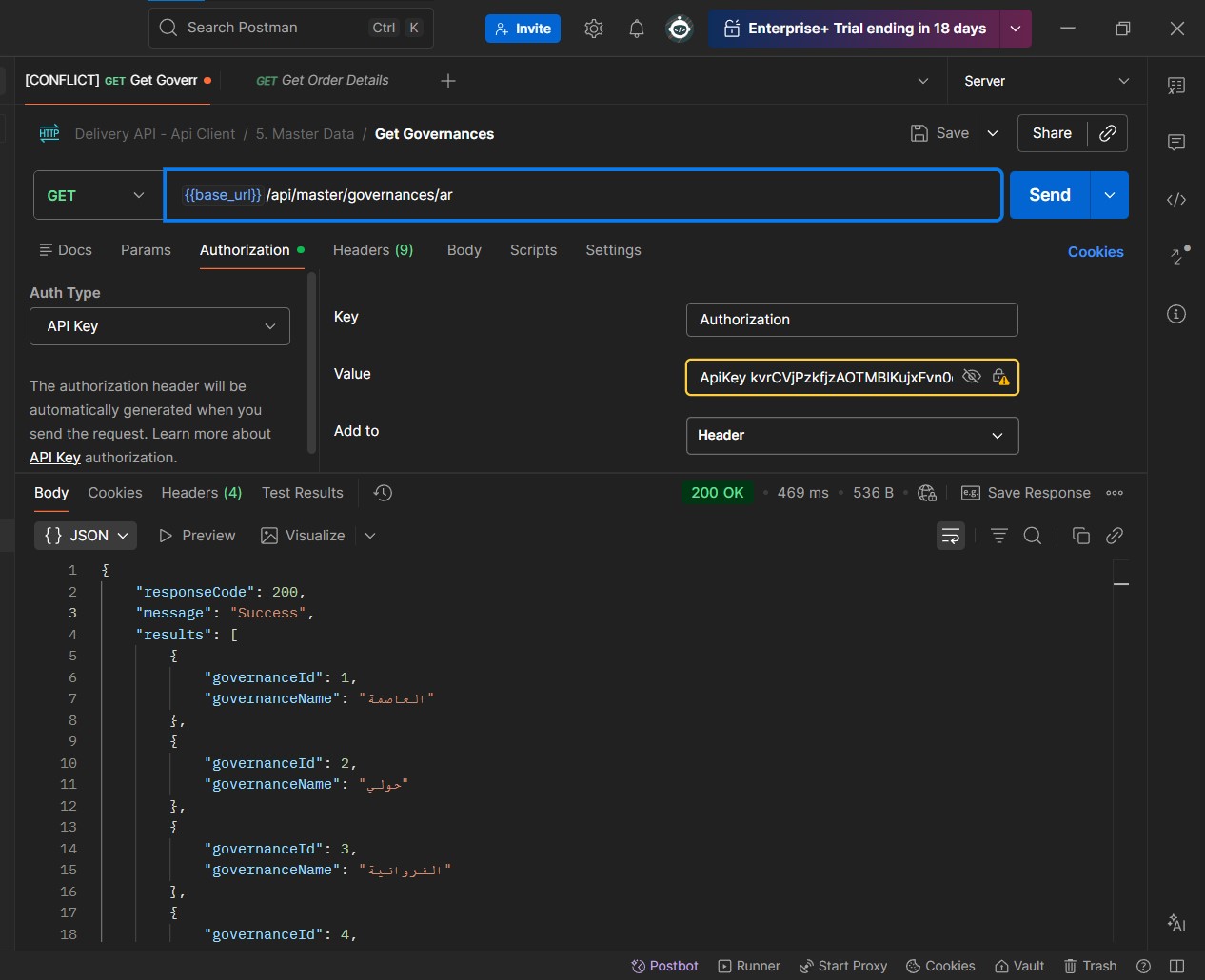Switch to the Params tab
Viewport: 1205px width, 980px height.
pos(146,250)
